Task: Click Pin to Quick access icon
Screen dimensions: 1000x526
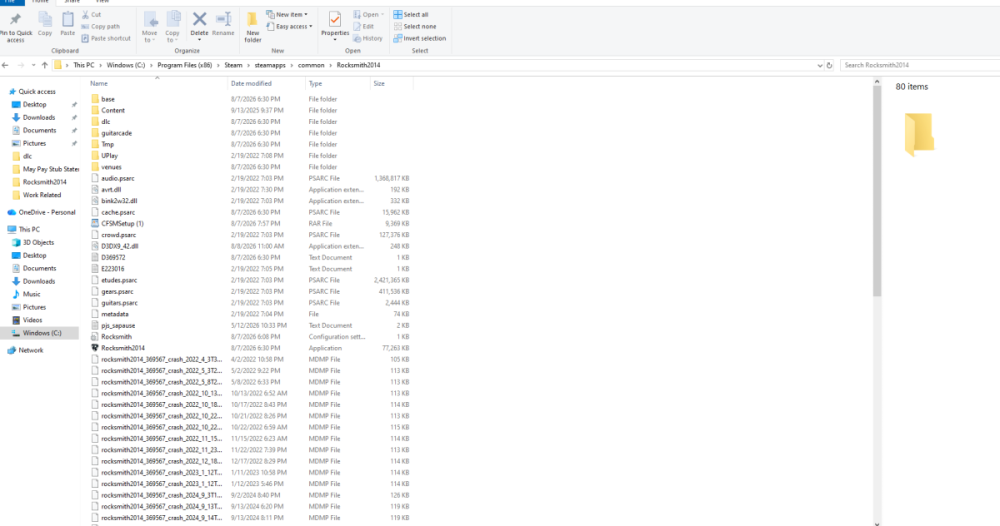Action: pos(15,26)
